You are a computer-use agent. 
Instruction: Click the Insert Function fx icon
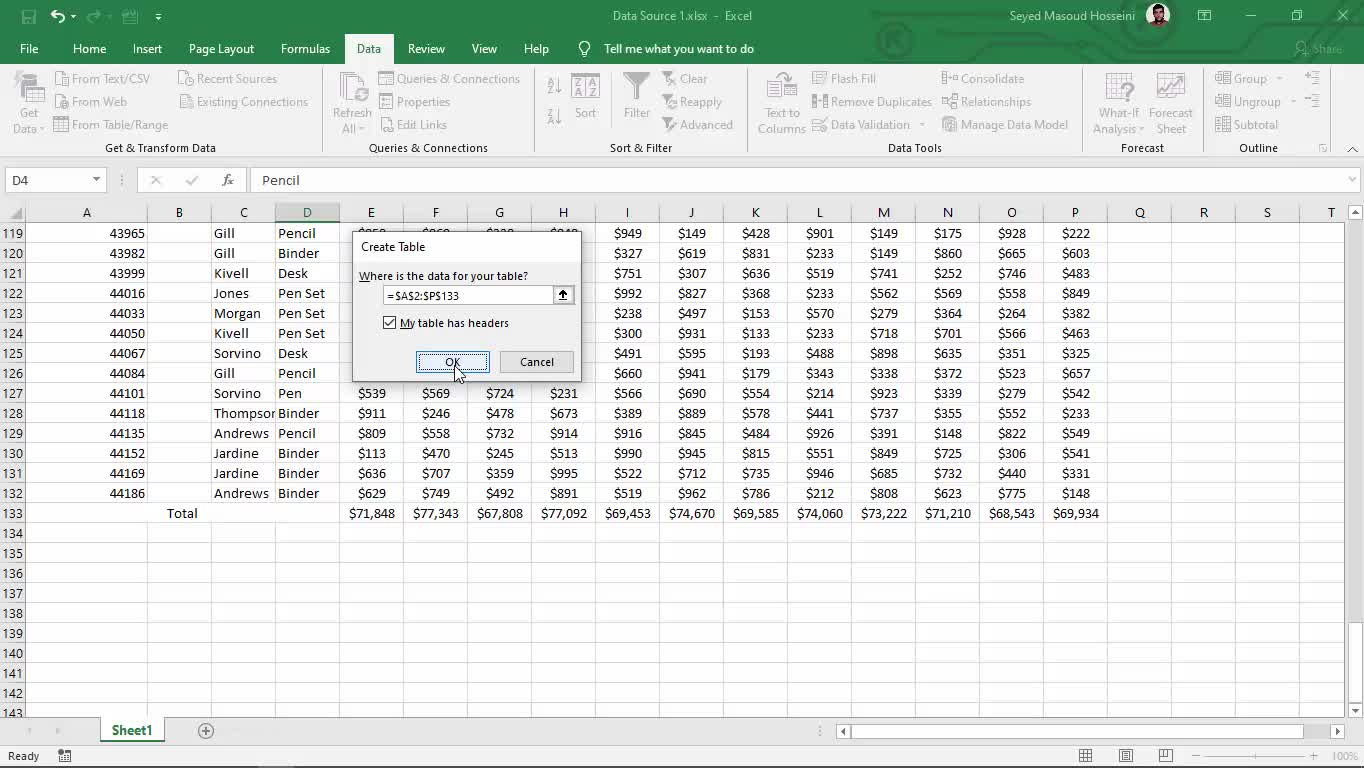228,180
